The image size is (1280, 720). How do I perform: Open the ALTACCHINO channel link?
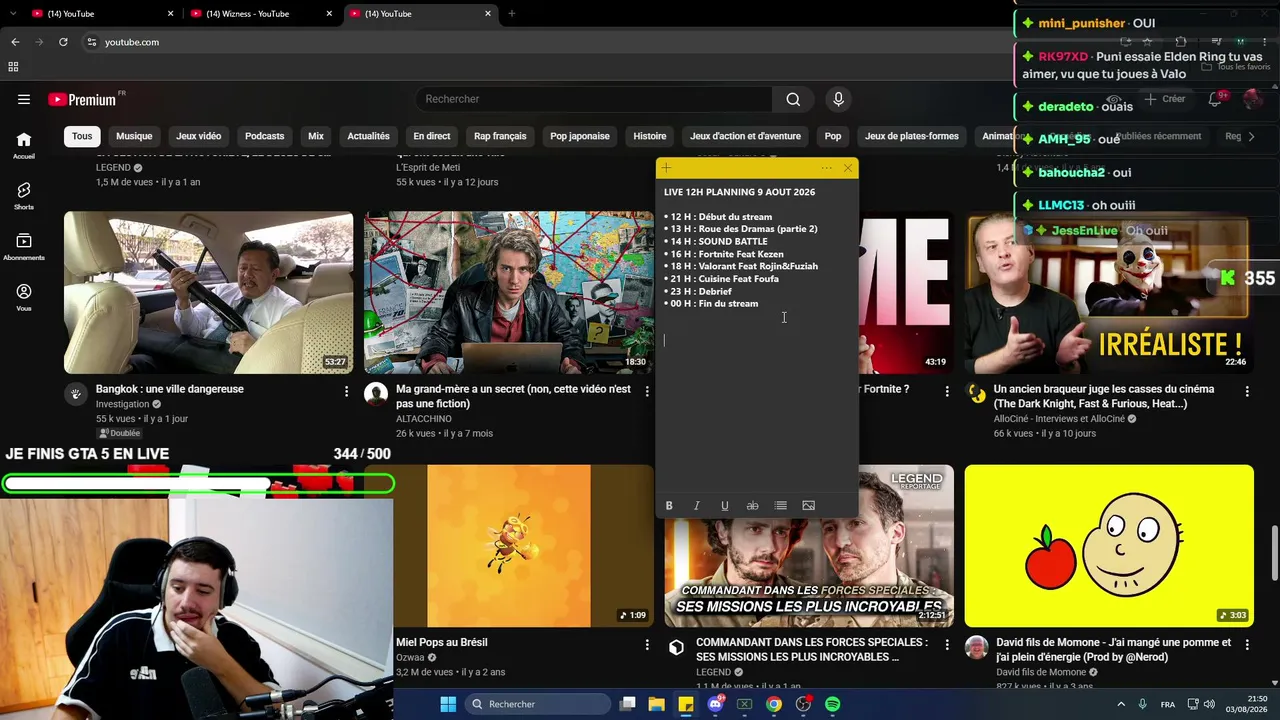(x=424, y=419)
